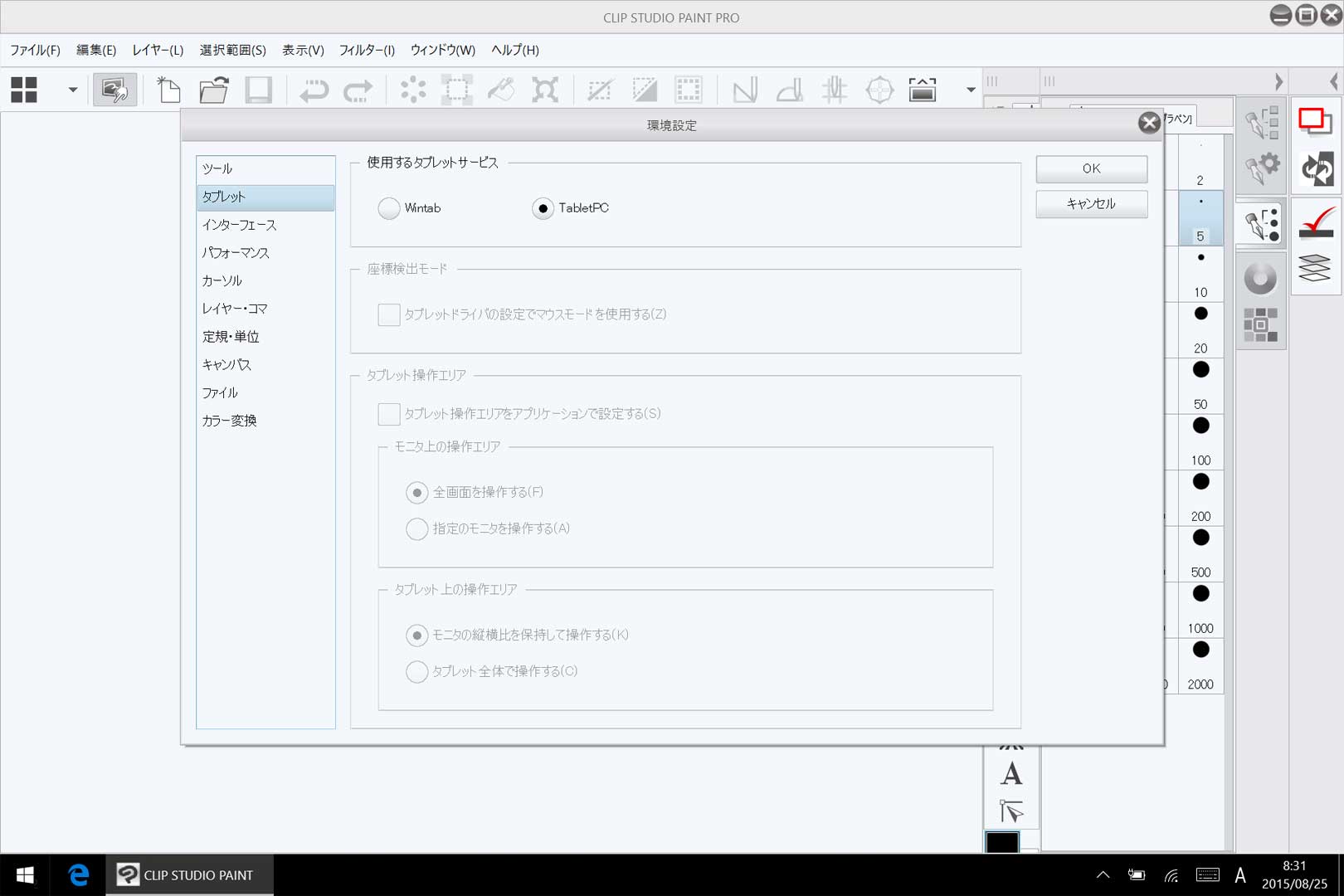Viewport: 1344px width, 896px height.
Task: Click the キャンセル button
Action: point(1091,204)
